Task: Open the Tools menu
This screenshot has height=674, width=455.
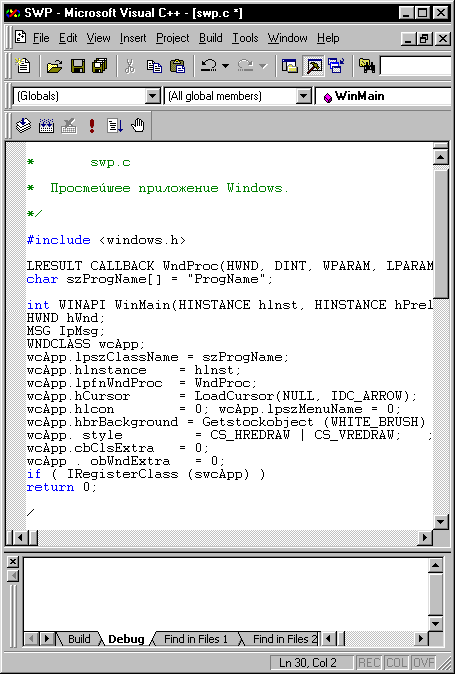Action: [245, 38]
